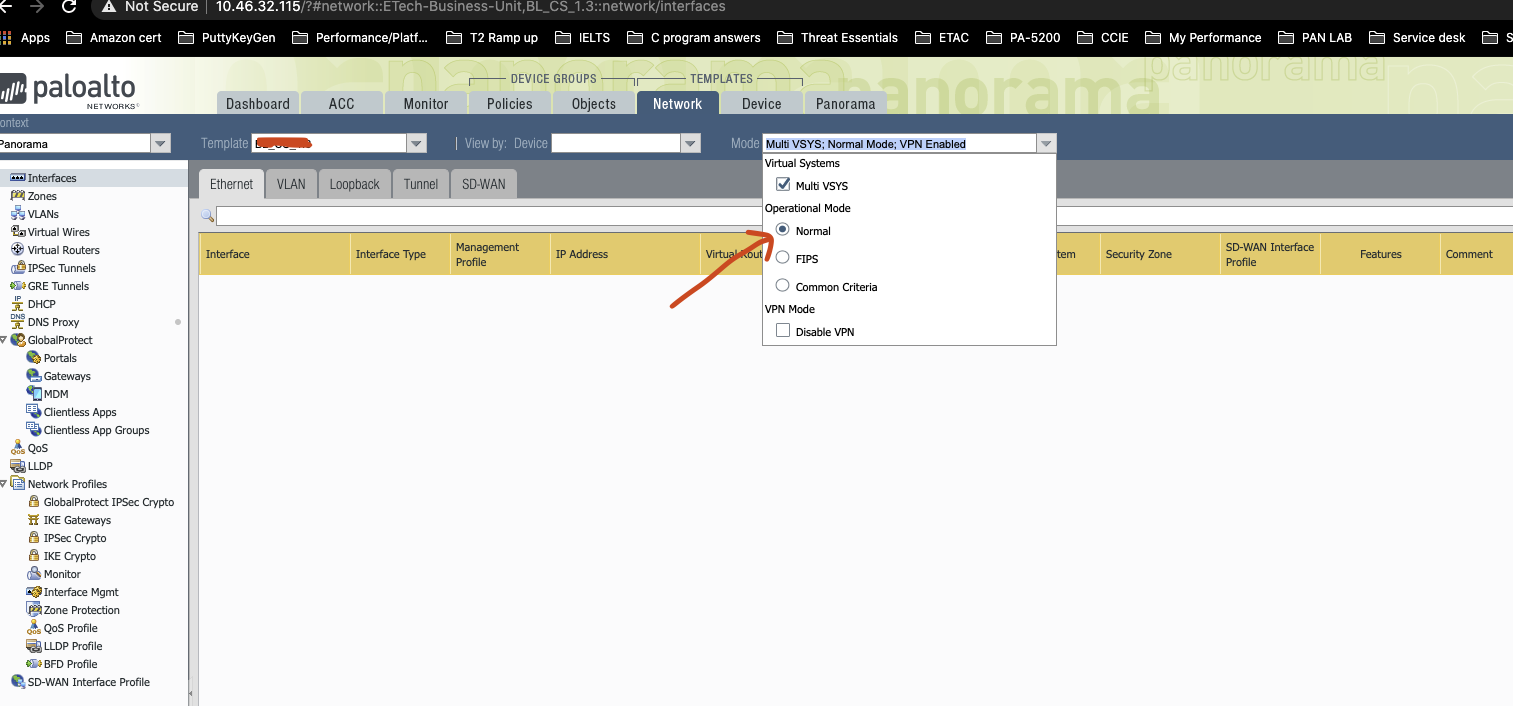Open the PAN LAB bookmark folder

click(1316, 37)
